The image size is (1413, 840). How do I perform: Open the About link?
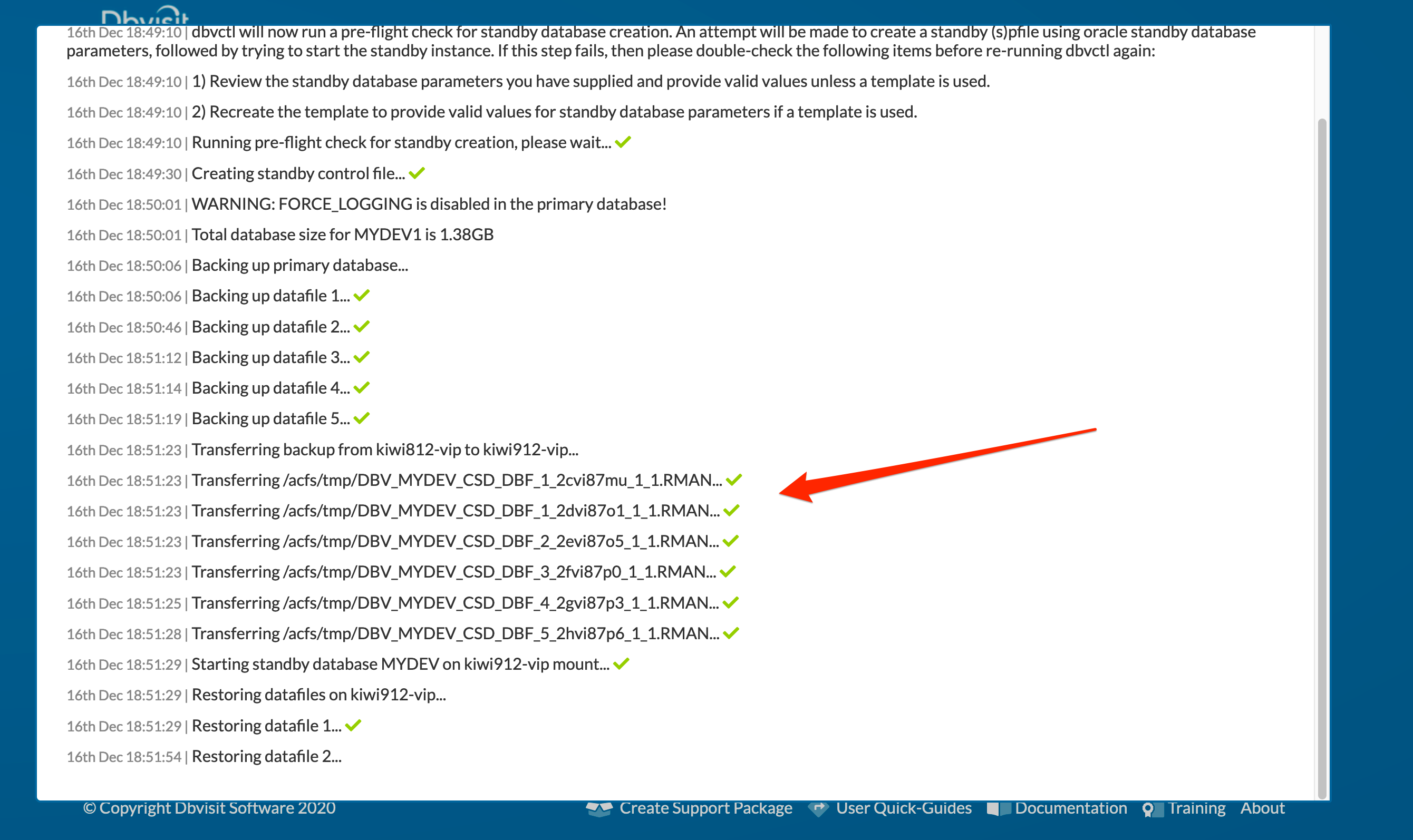(x=1262, y=808)
